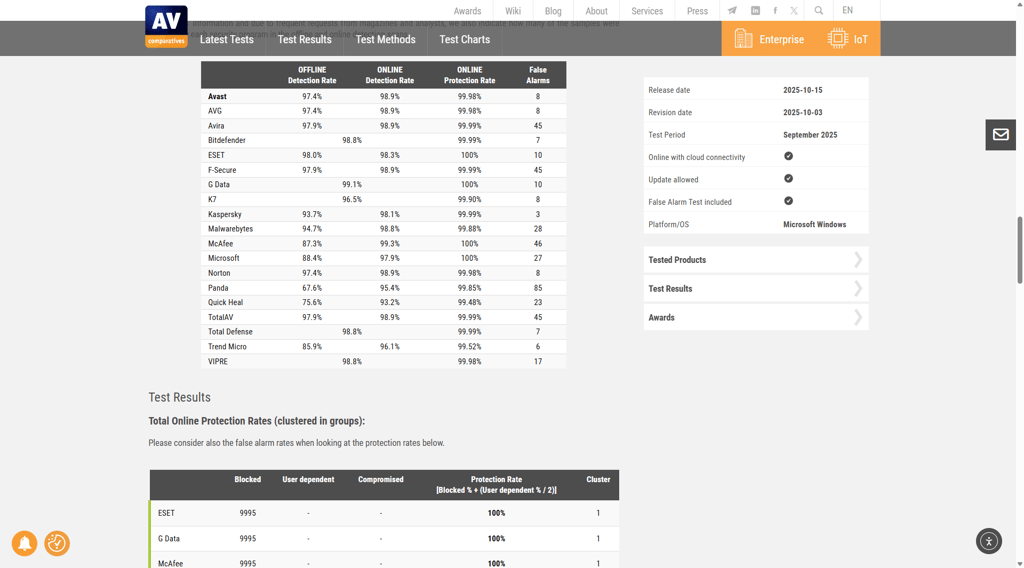1024x568 pixels.
Task: Click the OFFLINE Detection Rate column header
Action: tap(312, 75)
